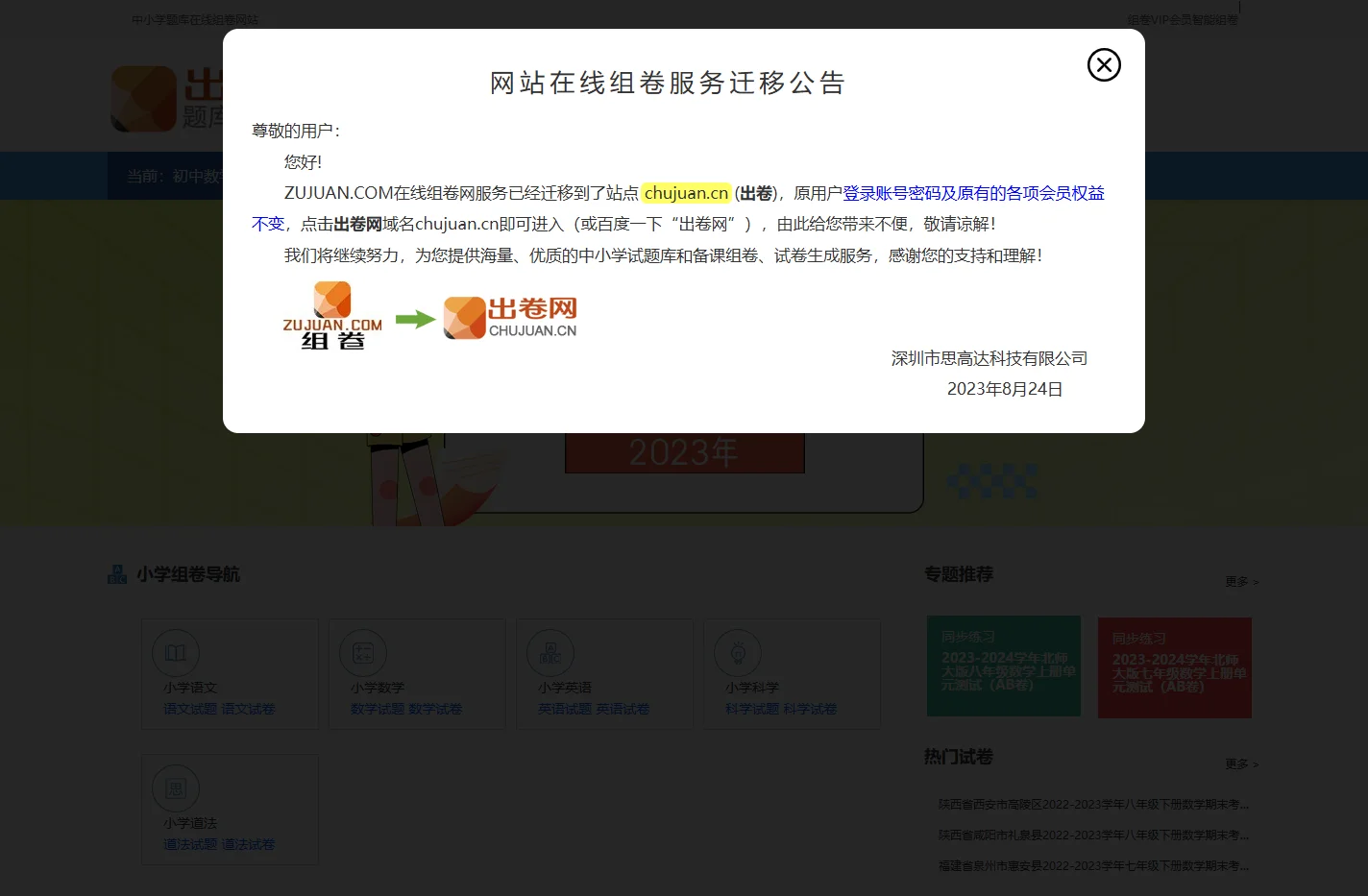Click the 小学语文 label

[x=190, y=688]
